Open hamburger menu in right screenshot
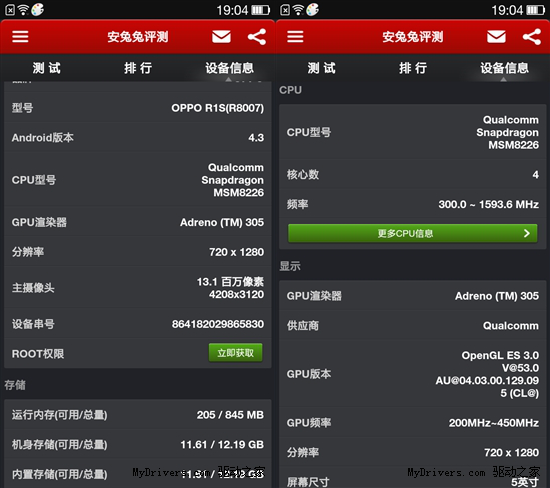The height and width of the screenshot is (488, 550). (x=295, y=36)
